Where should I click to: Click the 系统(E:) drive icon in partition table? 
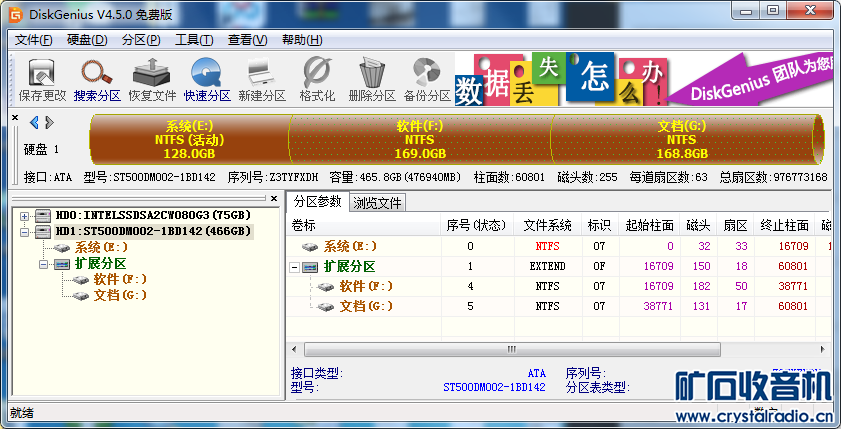[310, 247]
